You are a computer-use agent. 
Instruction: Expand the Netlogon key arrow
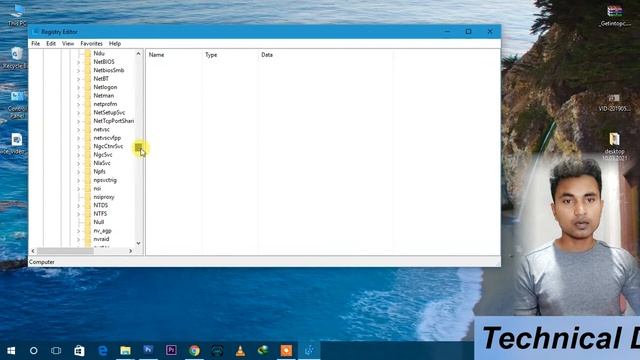click(78, 87)
